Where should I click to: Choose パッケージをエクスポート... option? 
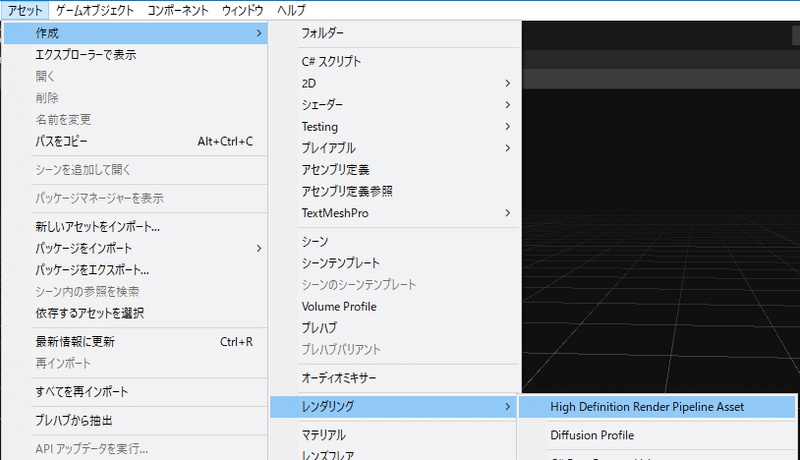click(x=135, y=270)
